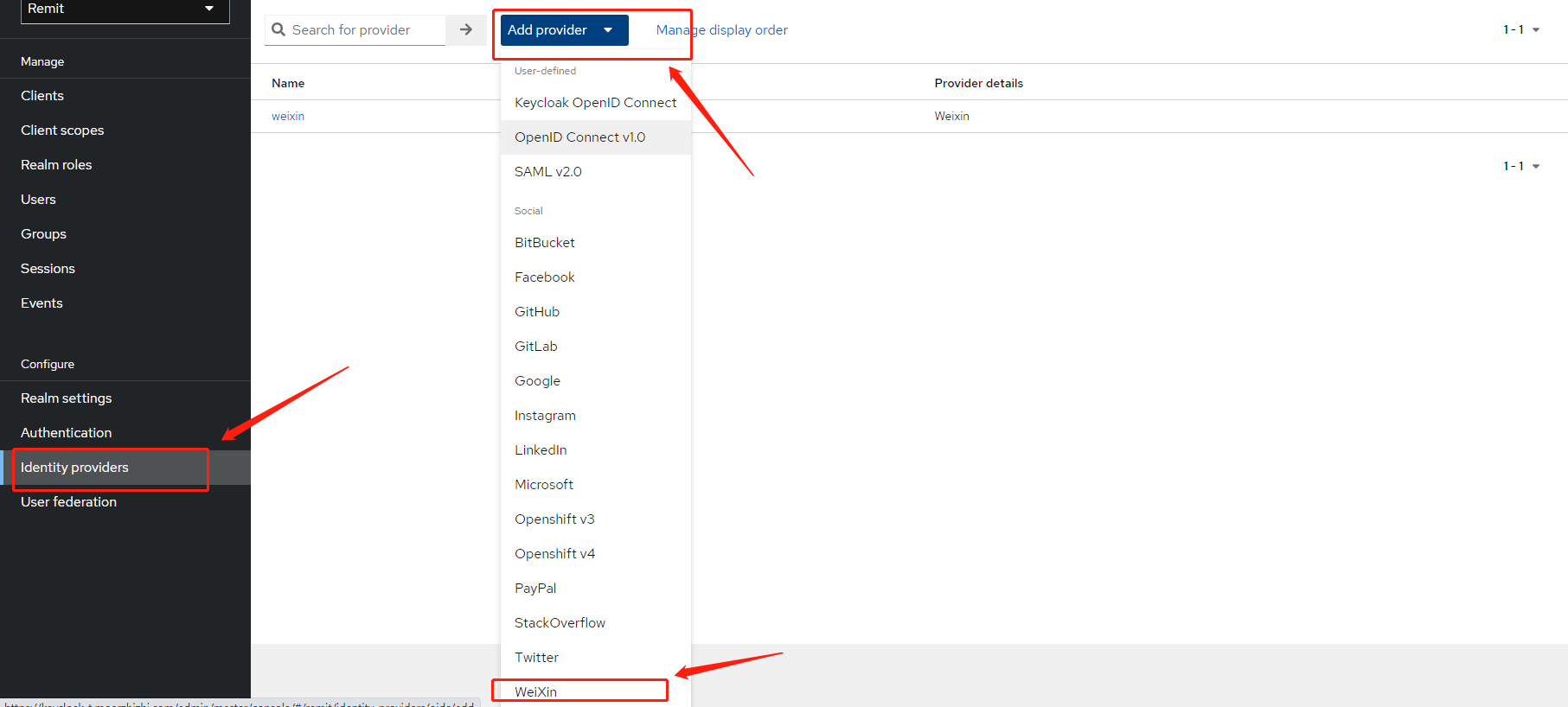Screen dimensions: 1568x707
Task: Go to Identity providers in sidebar
Action: (74, 468)
